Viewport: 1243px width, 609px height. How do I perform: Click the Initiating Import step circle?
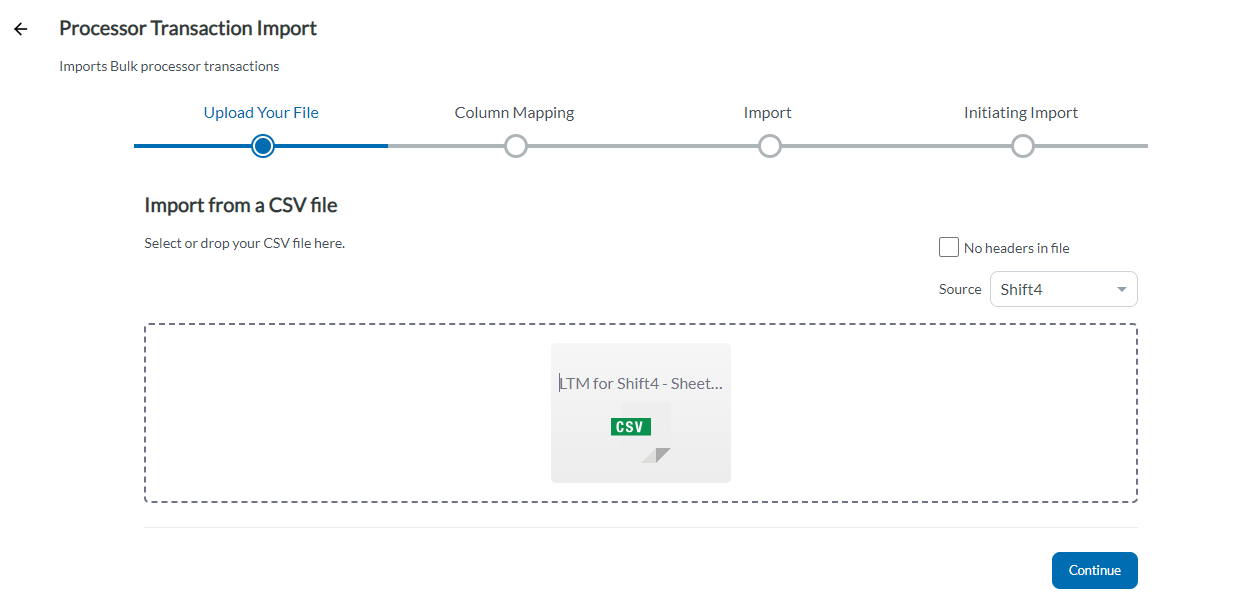1022,147
